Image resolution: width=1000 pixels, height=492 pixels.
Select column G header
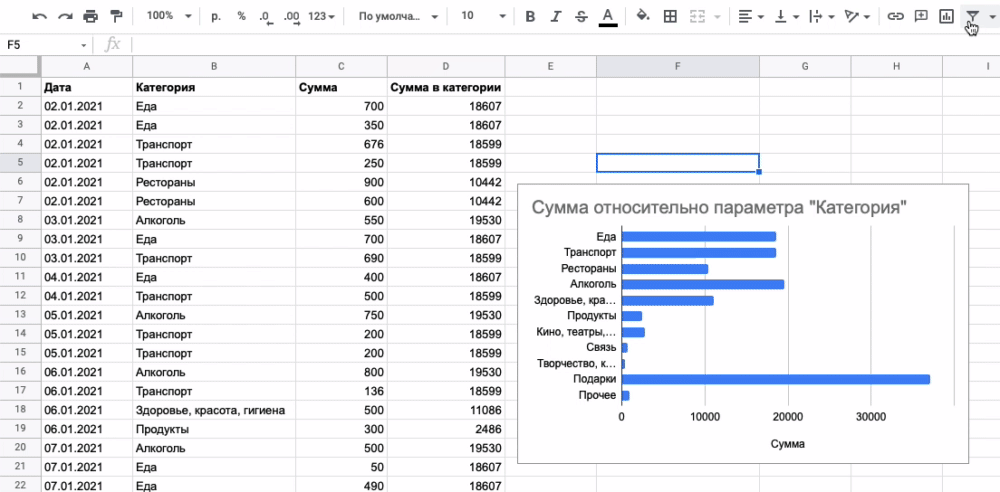[x=805, y=66]
